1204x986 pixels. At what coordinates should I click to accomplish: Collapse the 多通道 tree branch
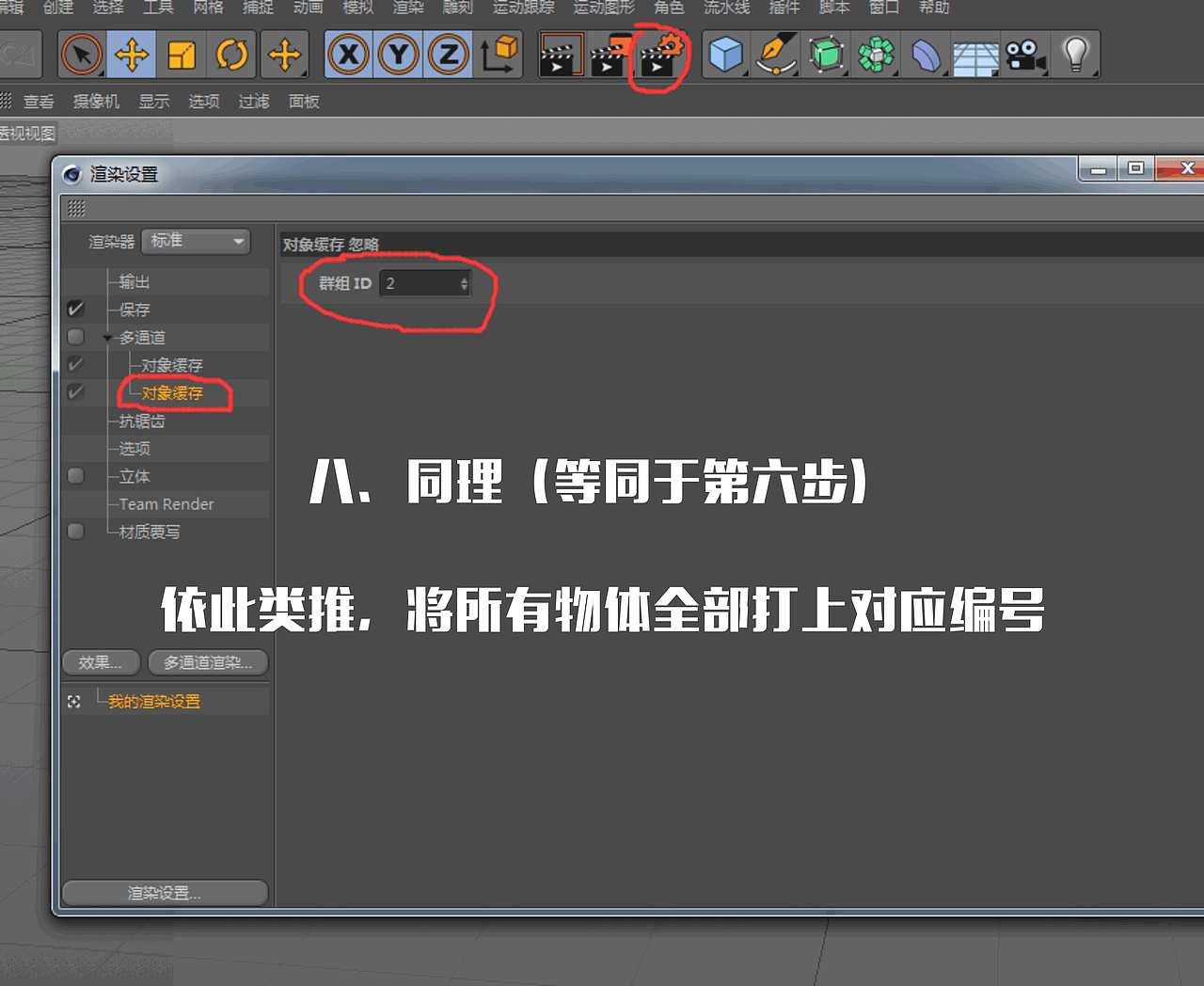click(106, 337)
